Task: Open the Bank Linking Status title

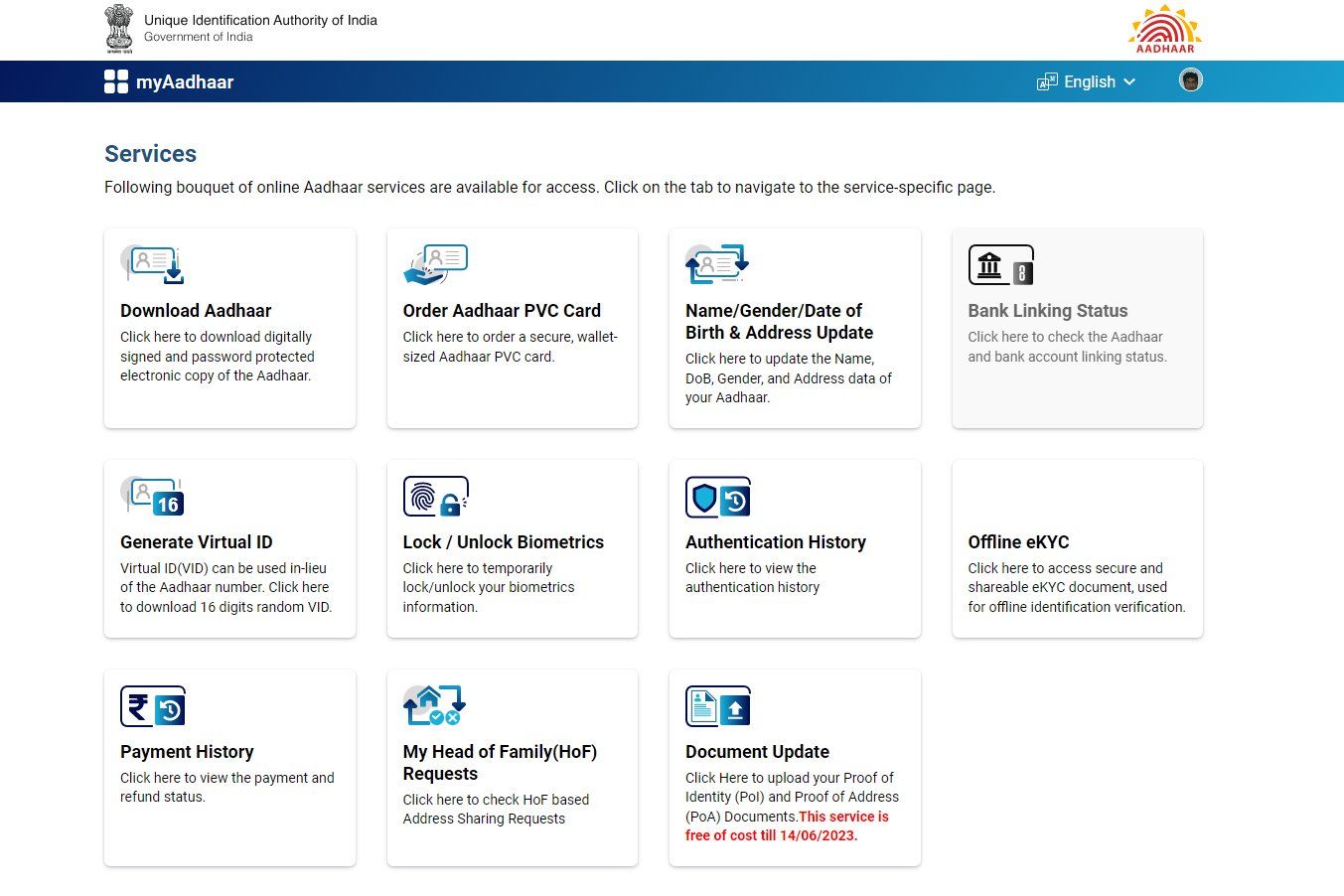Action: tap(1048, 311)
